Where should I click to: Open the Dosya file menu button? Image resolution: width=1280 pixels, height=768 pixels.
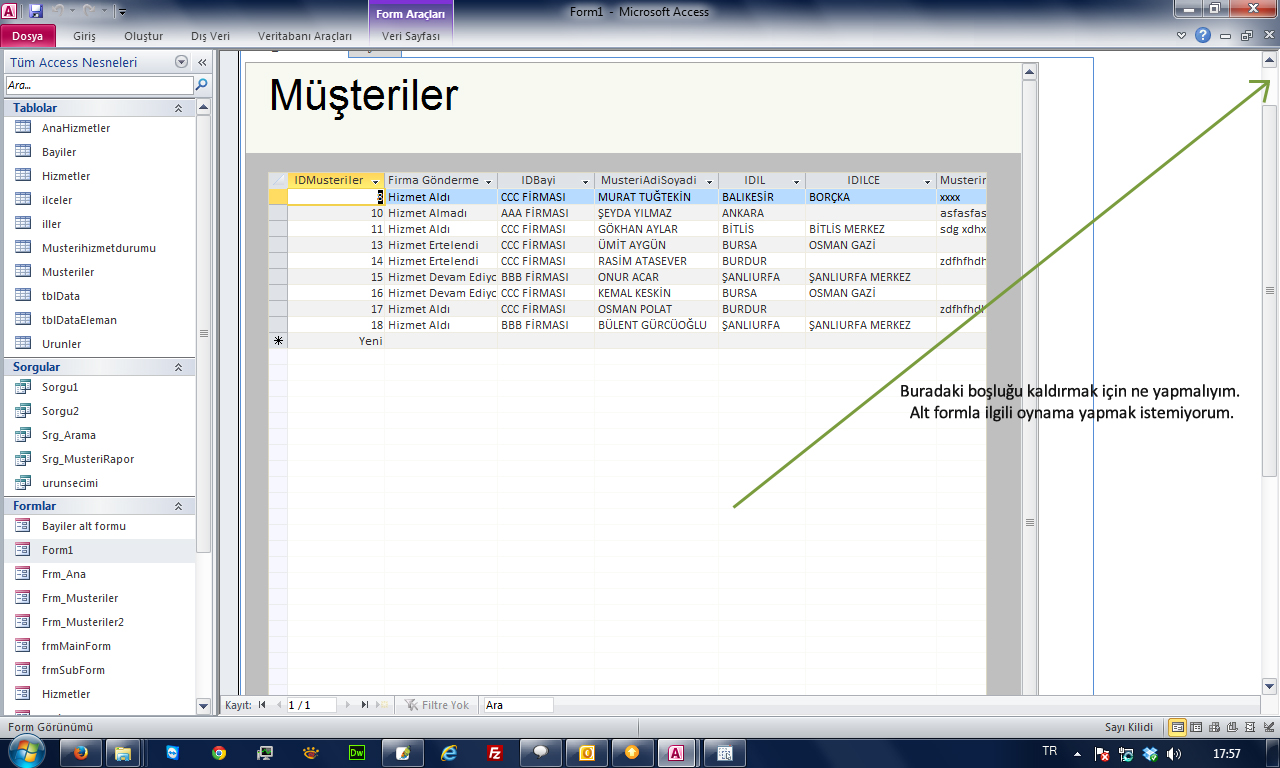point(28,36)
